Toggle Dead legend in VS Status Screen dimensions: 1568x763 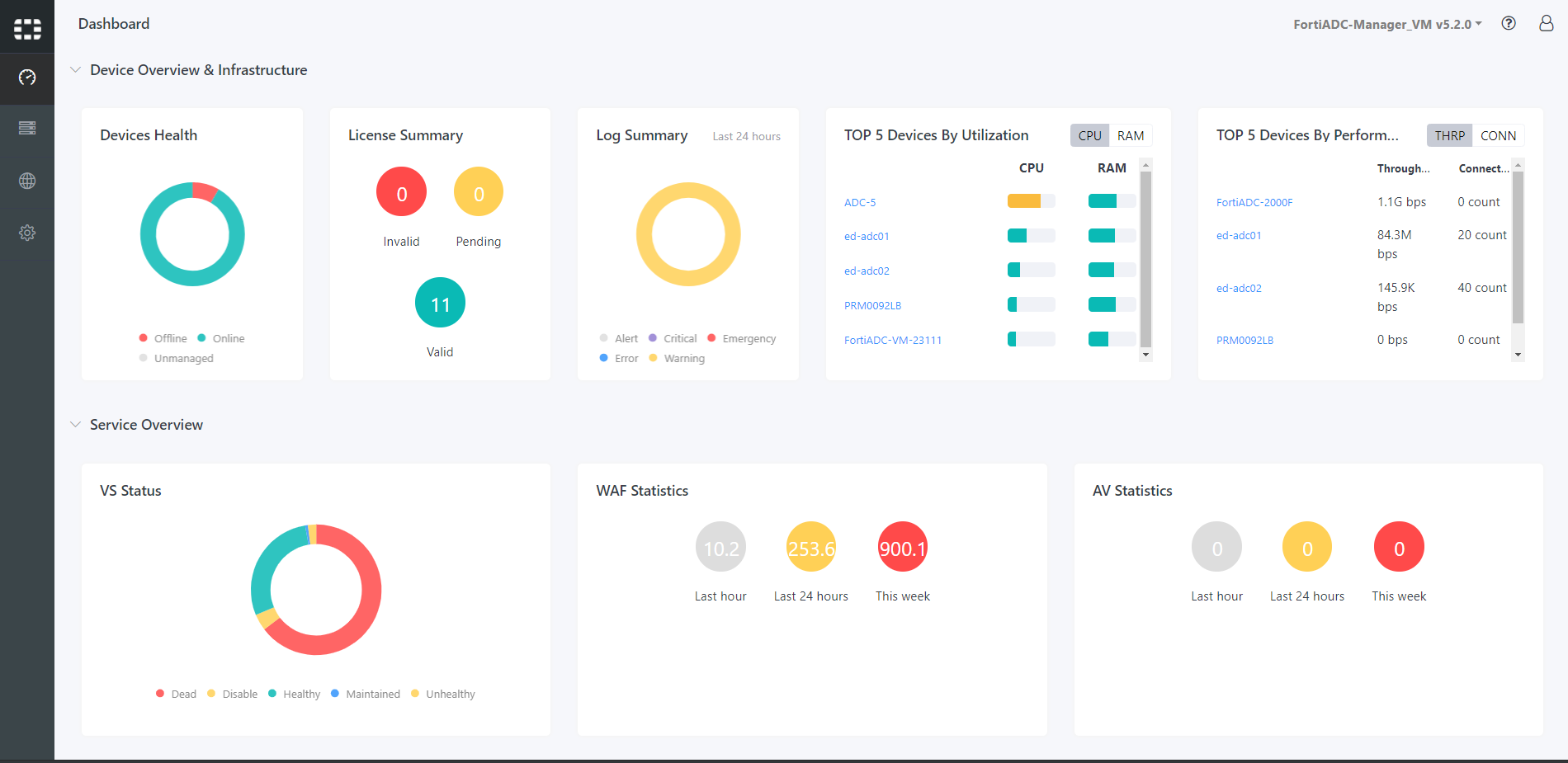pos(177,694)
